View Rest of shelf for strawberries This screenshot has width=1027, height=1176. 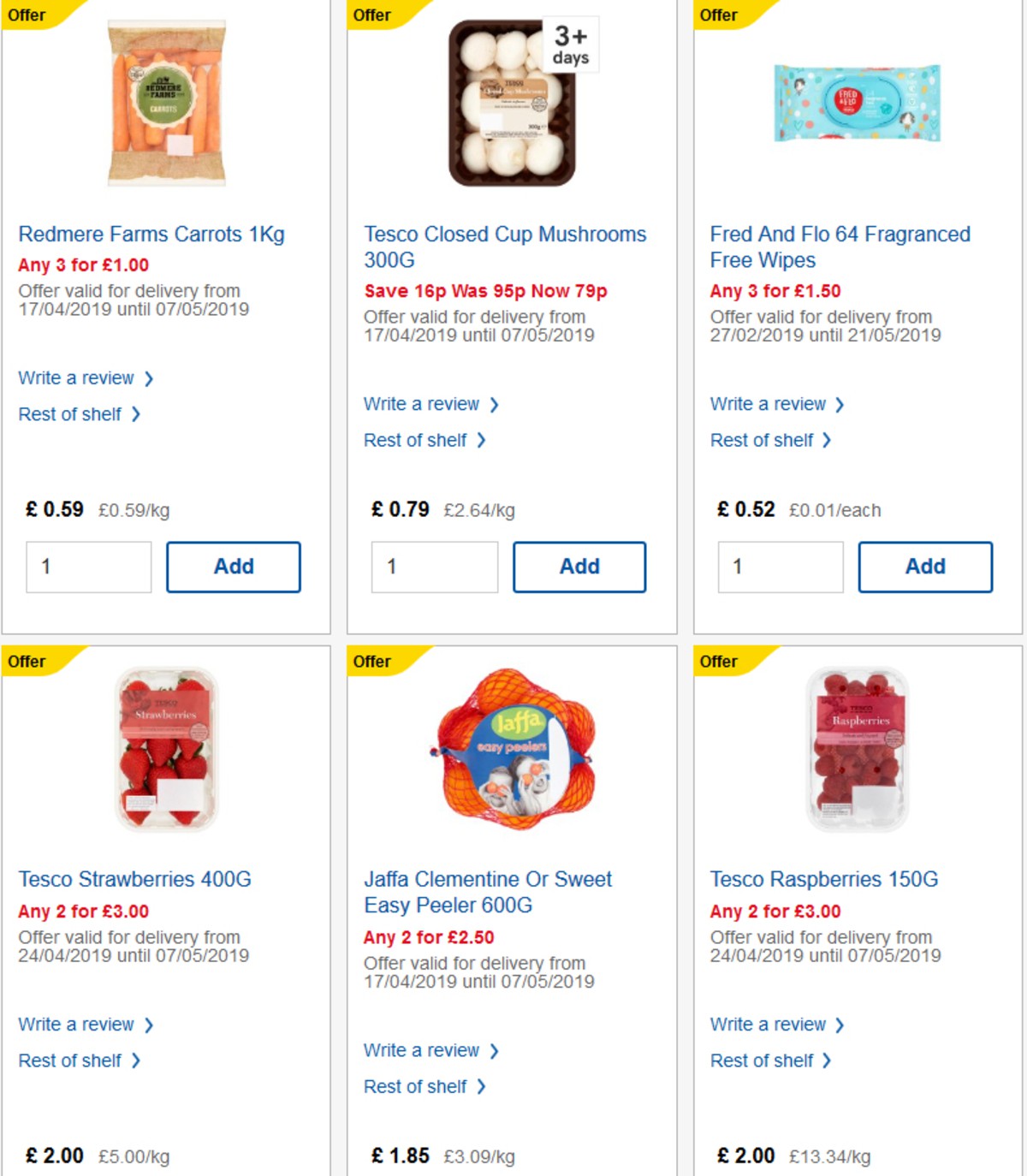[x=70, y=1060]
